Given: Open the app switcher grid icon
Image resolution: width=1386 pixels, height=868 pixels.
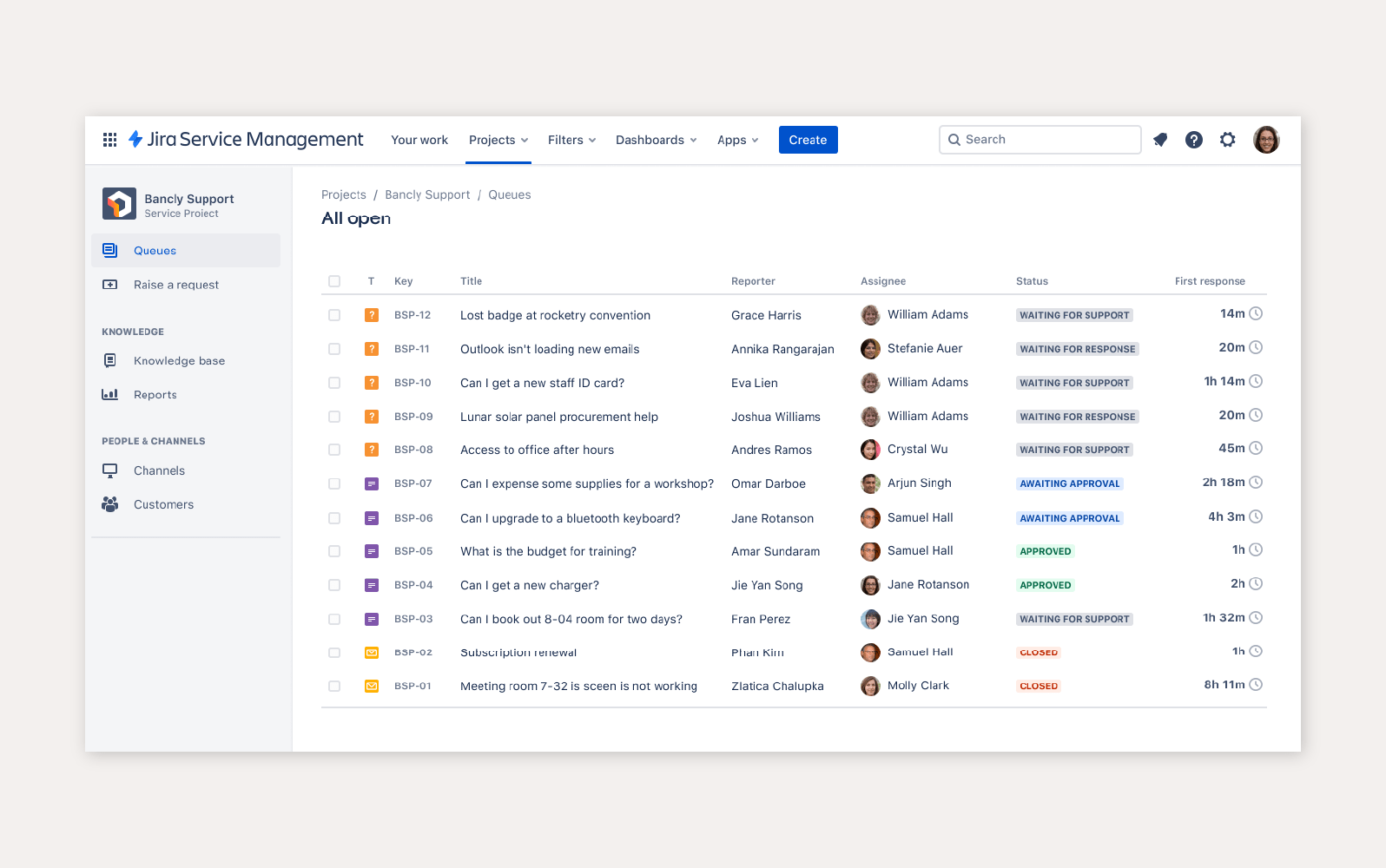Looking at the screenshot, I should 110,140.
